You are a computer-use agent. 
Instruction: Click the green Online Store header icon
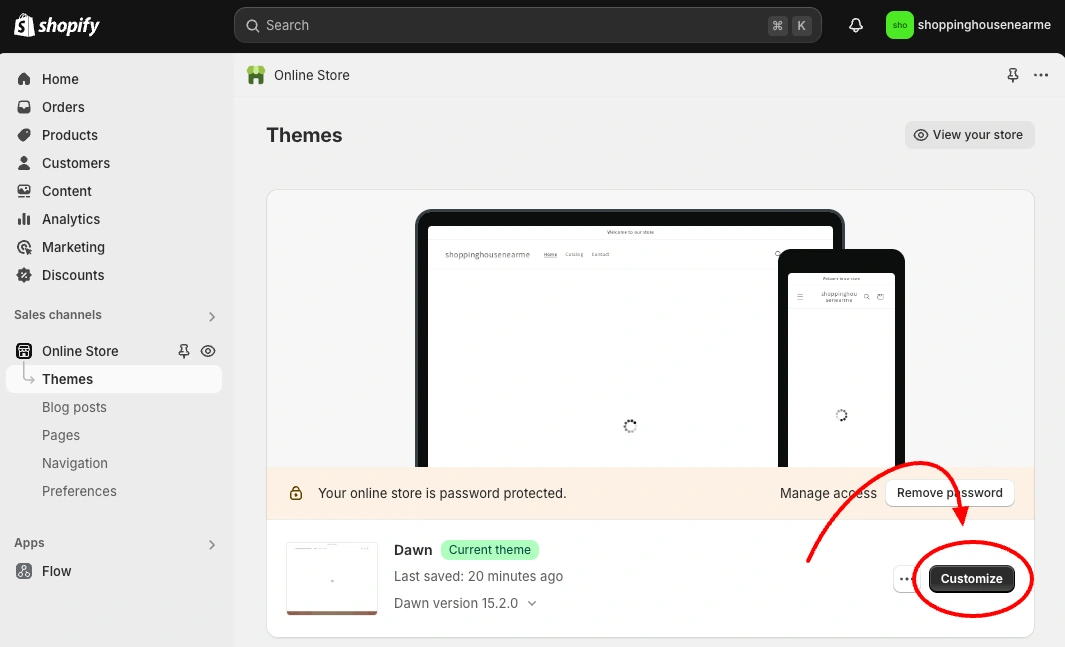tap(256, 75)
